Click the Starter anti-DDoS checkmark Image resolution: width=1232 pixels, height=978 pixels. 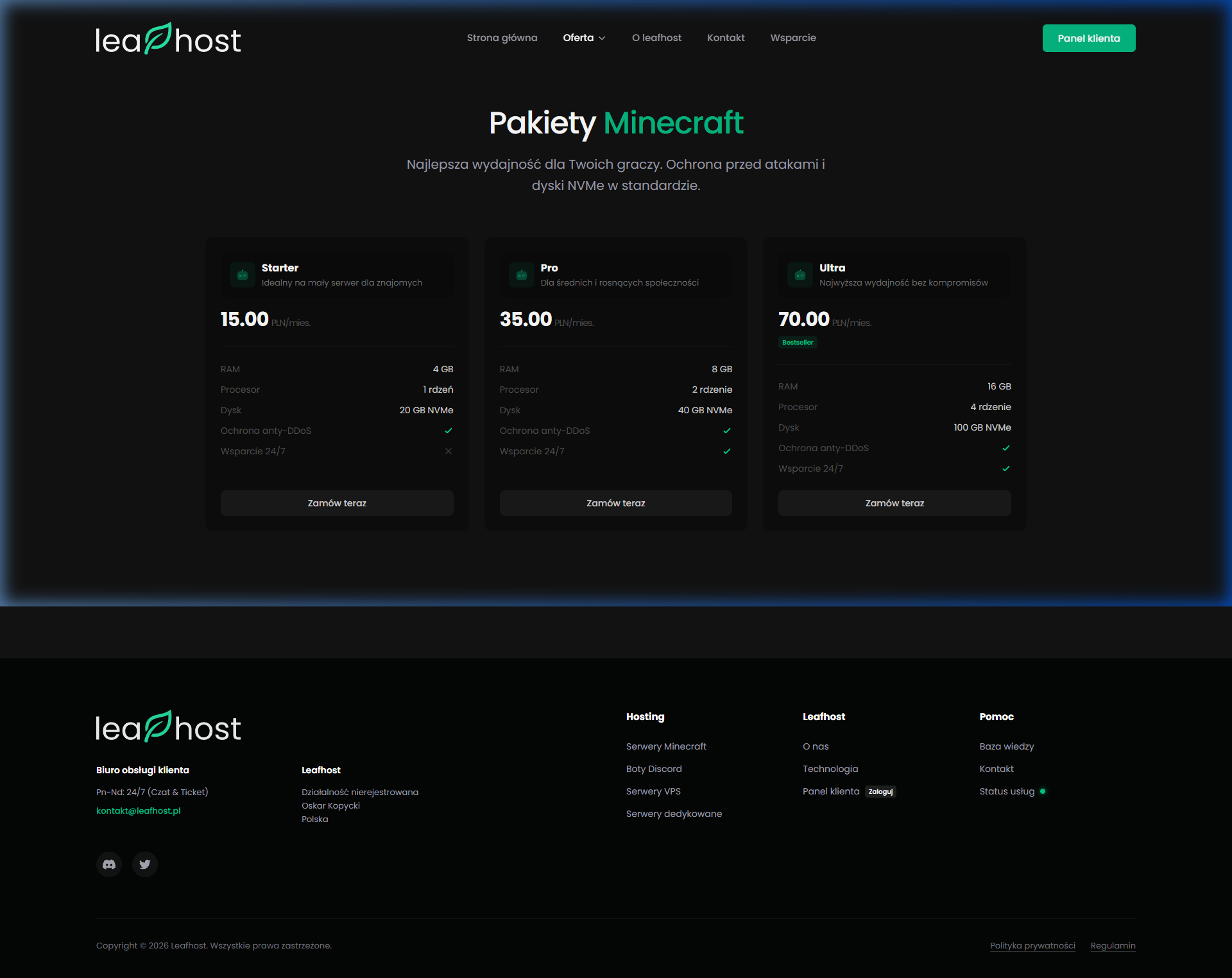[x=449, y=431]
